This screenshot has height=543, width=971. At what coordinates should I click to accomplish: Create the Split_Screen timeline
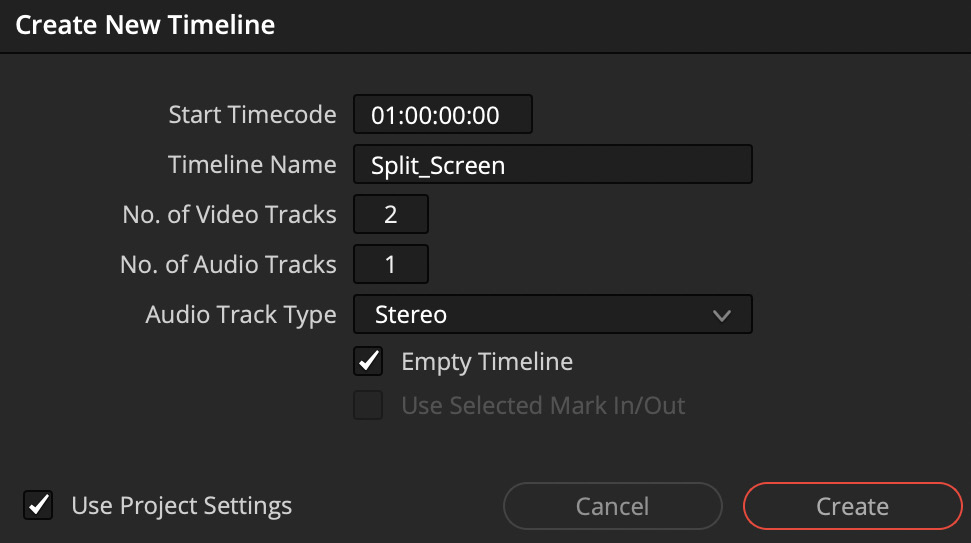tap(853, 506)
